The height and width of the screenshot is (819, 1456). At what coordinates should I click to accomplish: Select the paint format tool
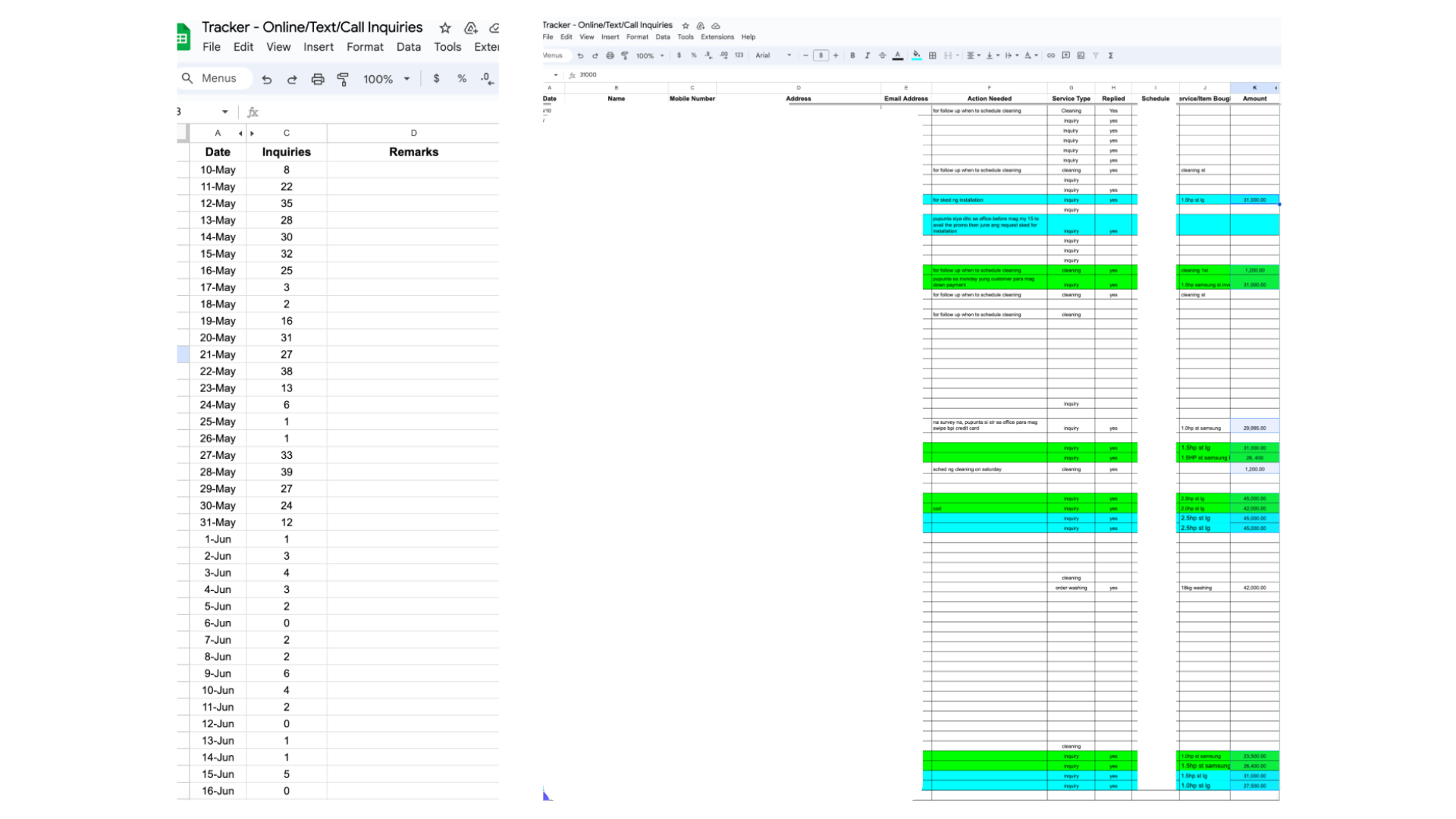625,55
